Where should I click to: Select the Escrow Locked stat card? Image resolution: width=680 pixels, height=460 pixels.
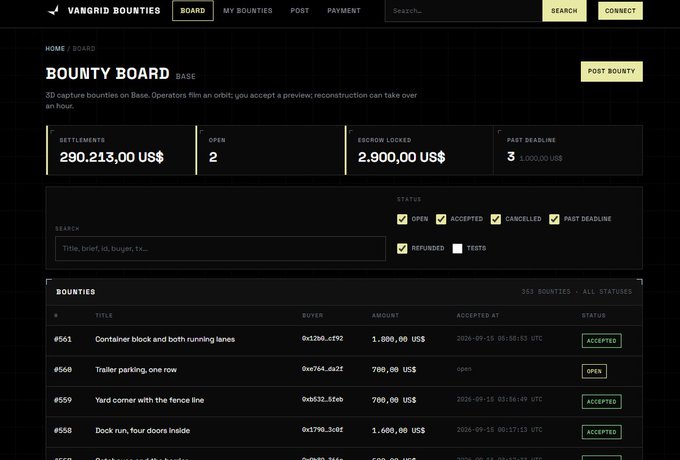(419, 150)
